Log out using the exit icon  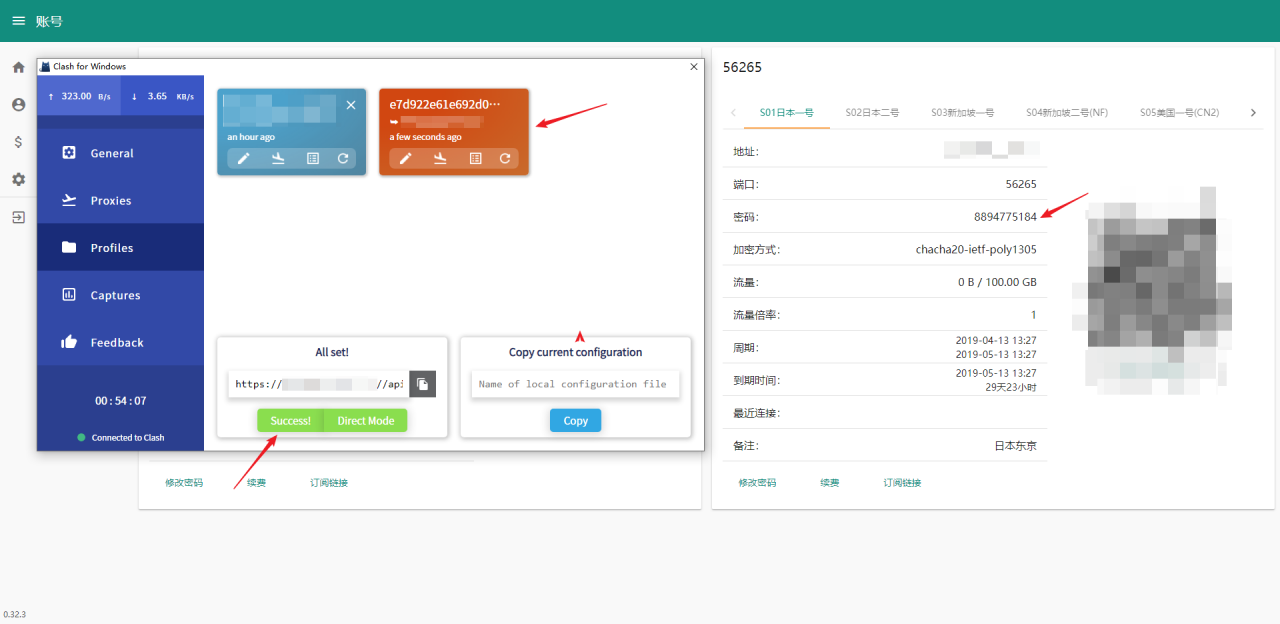[x=17, y=216]
